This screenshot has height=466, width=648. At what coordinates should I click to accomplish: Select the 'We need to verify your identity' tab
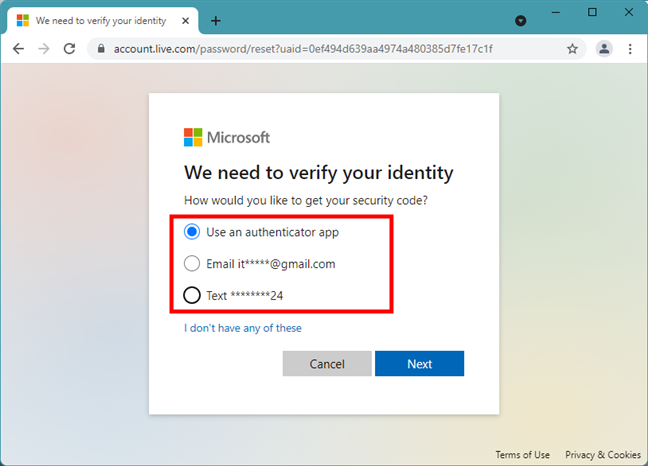pyautogui.click(x=101, y=21)
